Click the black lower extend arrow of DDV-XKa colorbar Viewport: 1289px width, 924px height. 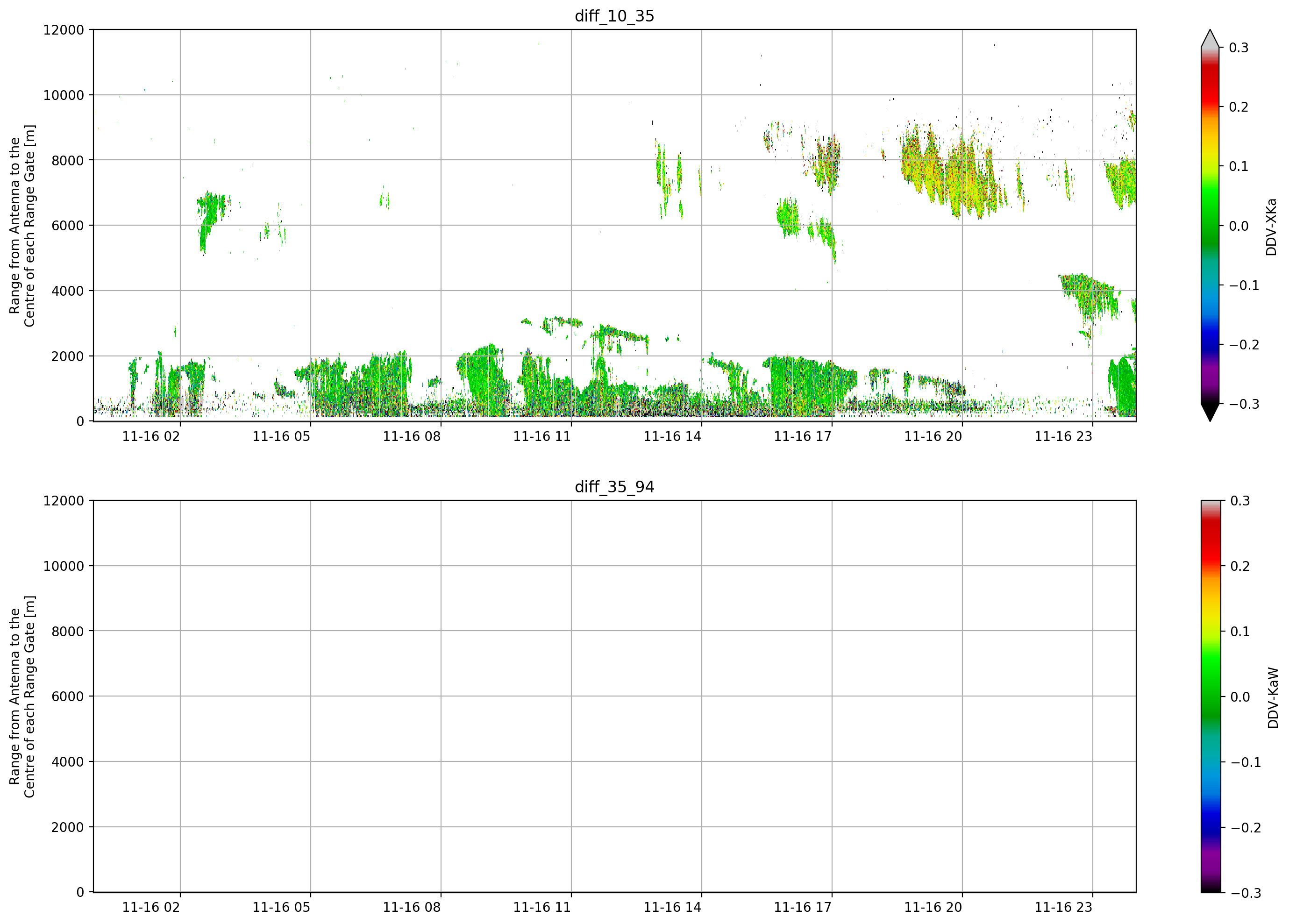click(1210, 412)
